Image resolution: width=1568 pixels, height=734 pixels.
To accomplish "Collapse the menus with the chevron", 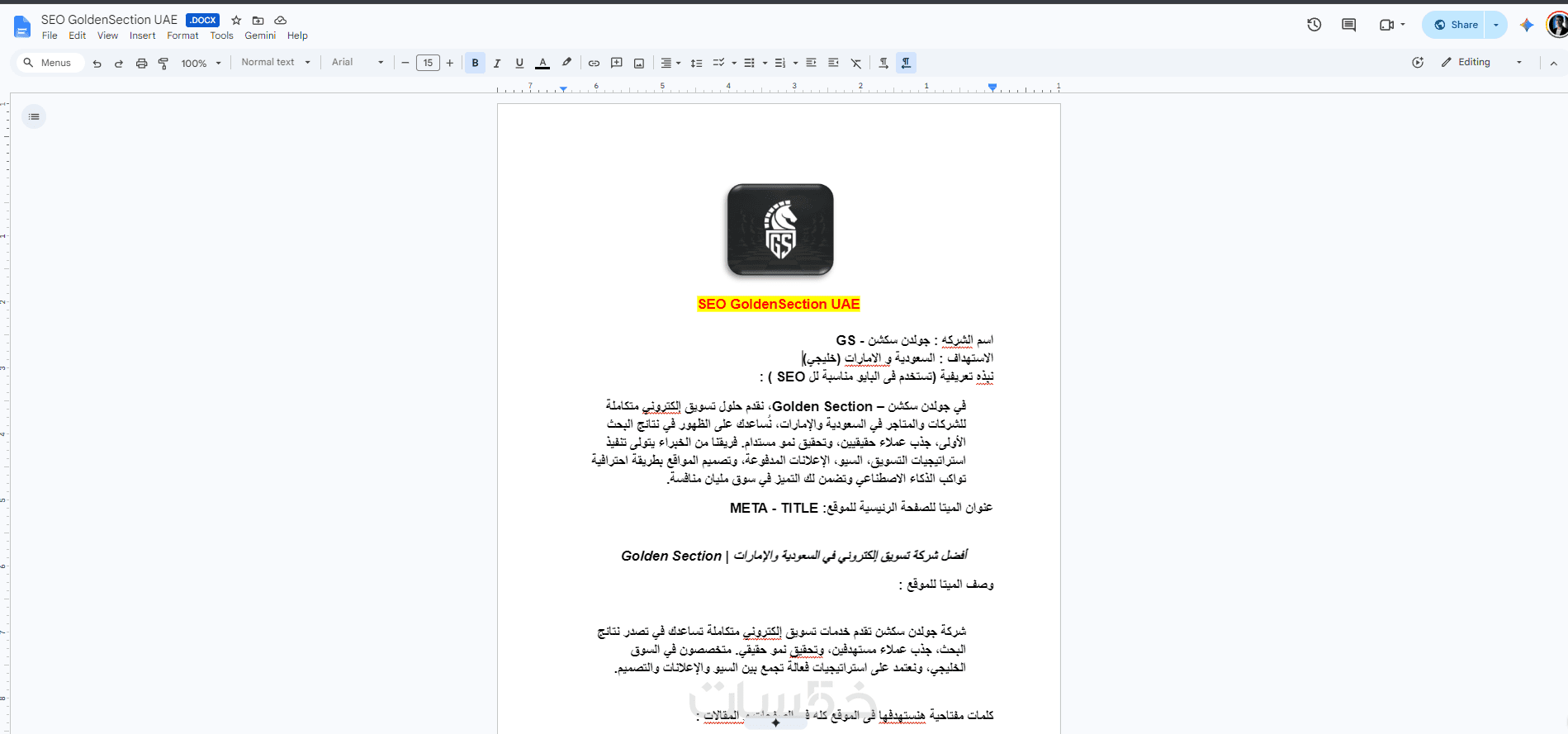I will coord(1553,63).
